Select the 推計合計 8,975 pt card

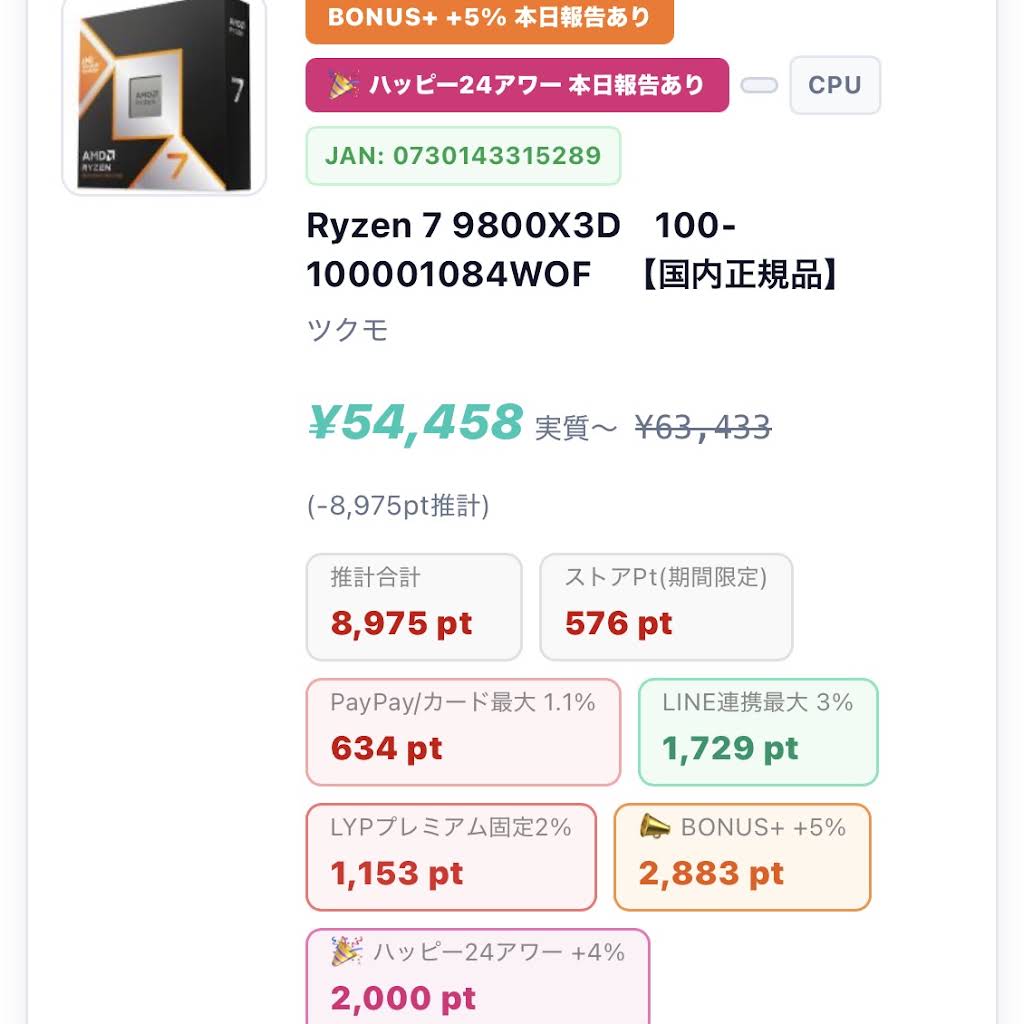[414, 607]
